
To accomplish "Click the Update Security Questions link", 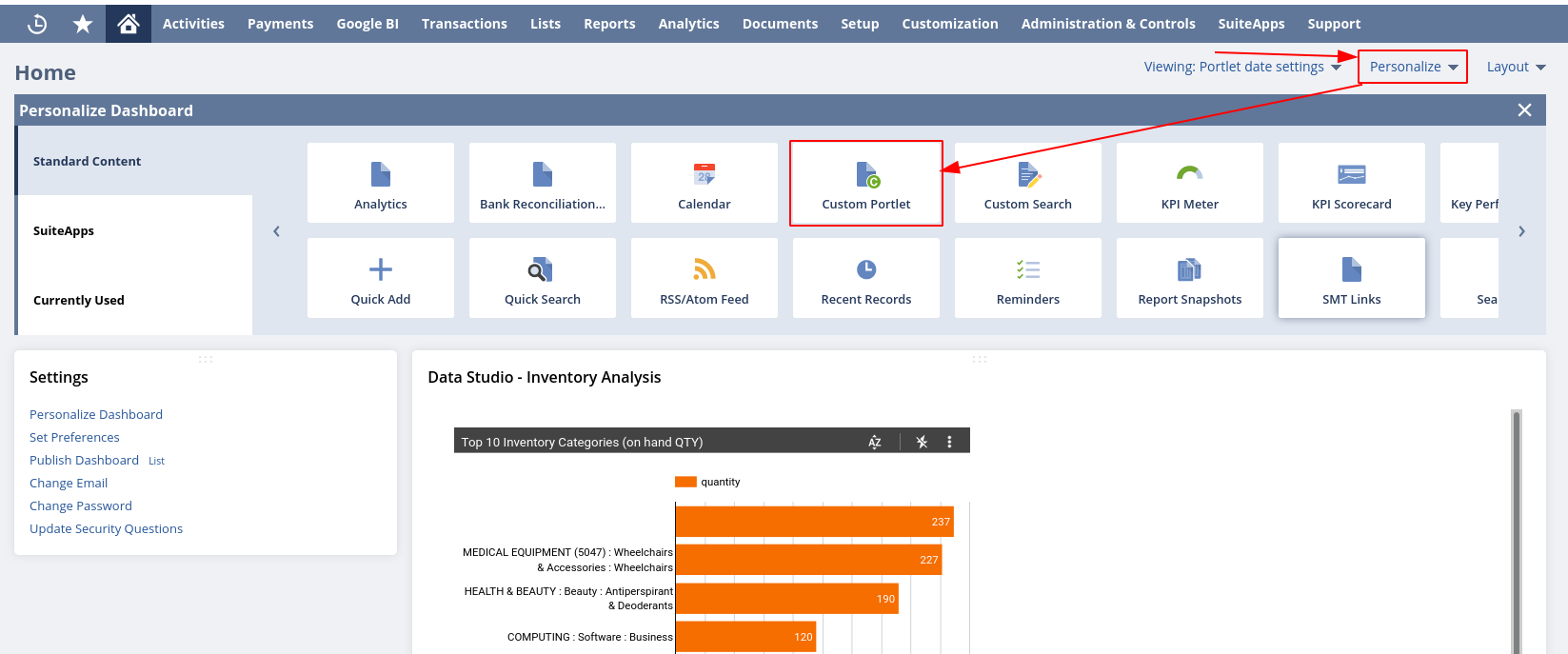I will pos(106,528).
